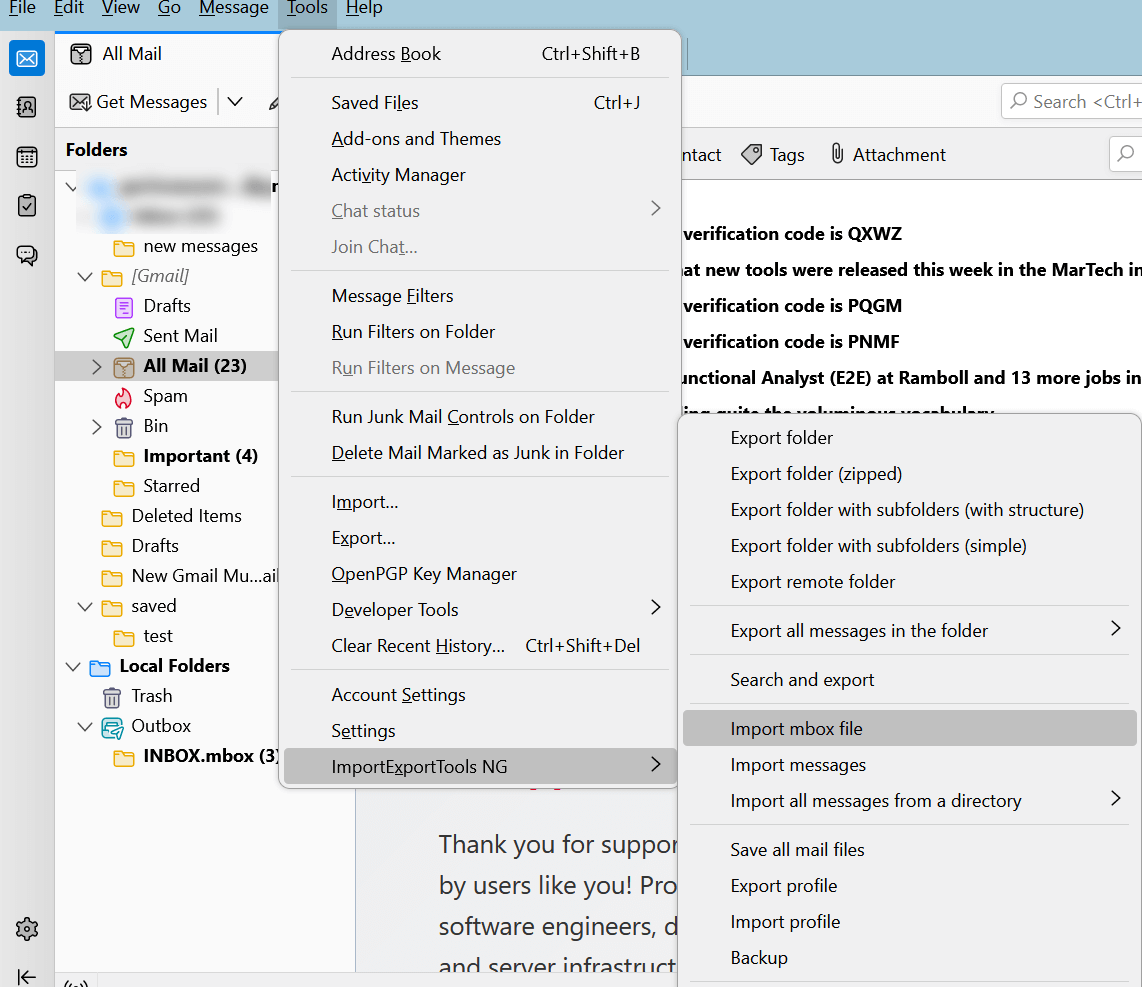Viewport: 1142px width, 1002px height.
Task: Select Run Filters on Folder
Action: pos(480,332)
